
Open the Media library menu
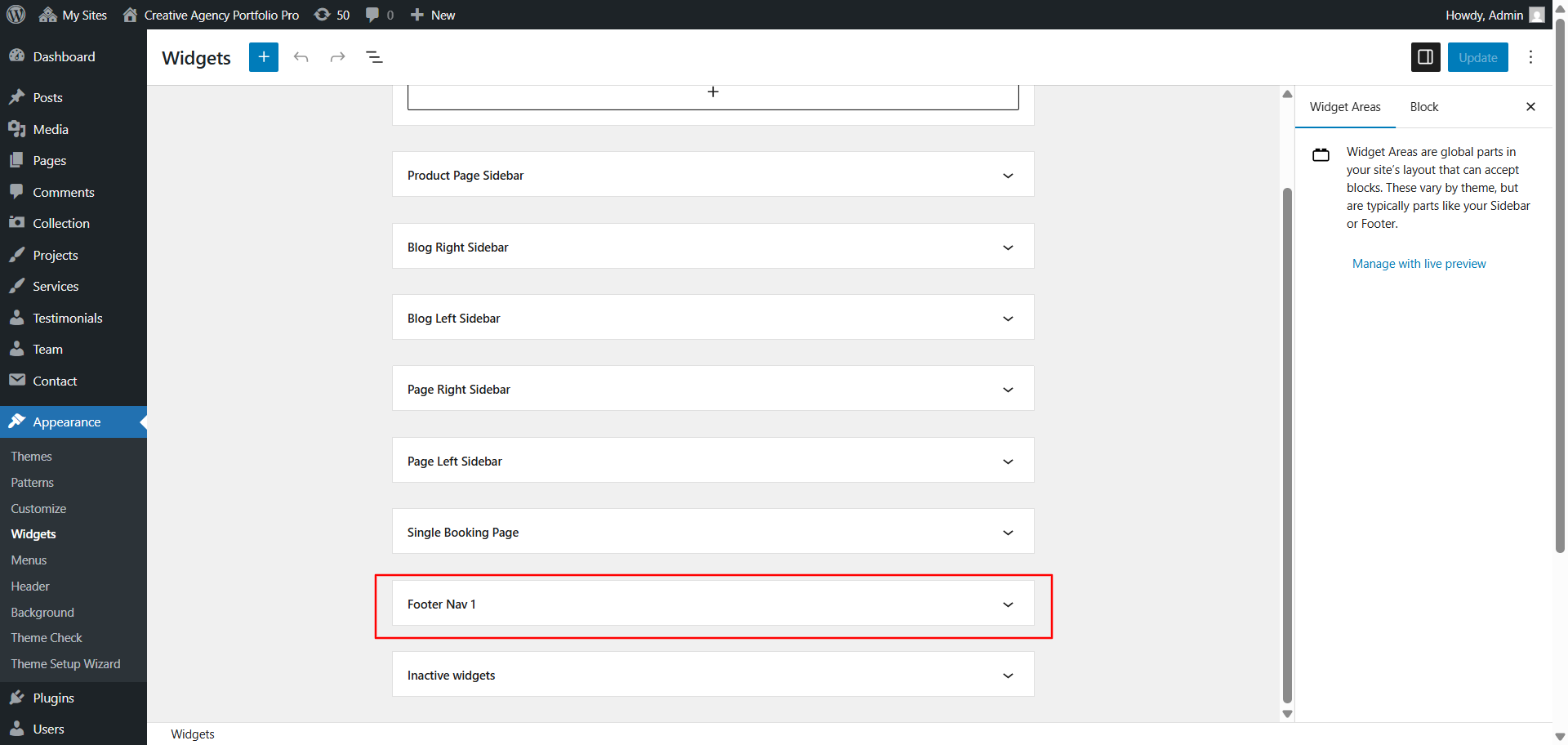pyautogui.click(x=73, y=129)
